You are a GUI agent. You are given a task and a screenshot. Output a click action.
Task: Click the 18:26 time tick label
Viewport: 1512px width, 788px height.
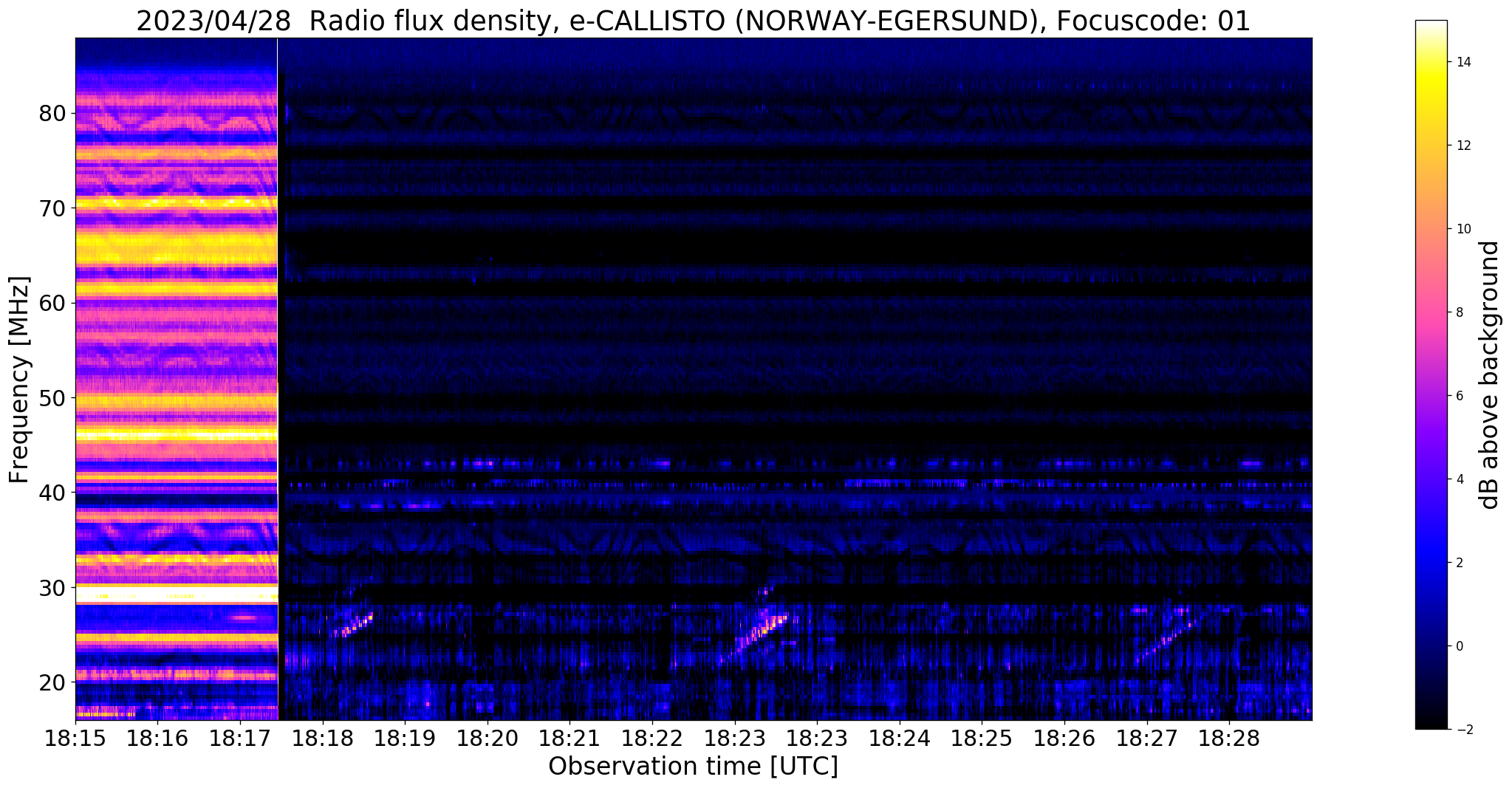(x=1064, y=738)
